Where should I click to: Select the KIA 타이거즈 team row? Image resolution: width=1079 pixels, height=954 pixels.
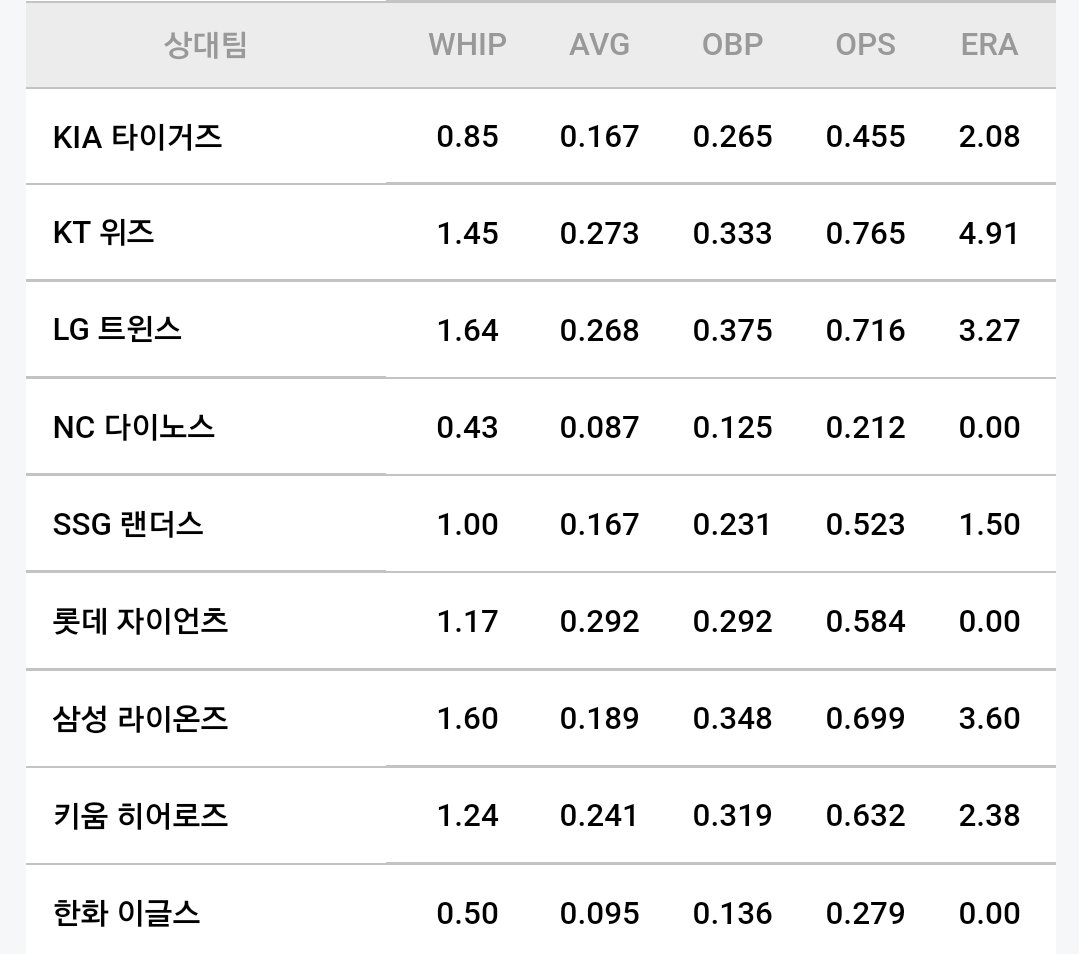pos(540,136)
